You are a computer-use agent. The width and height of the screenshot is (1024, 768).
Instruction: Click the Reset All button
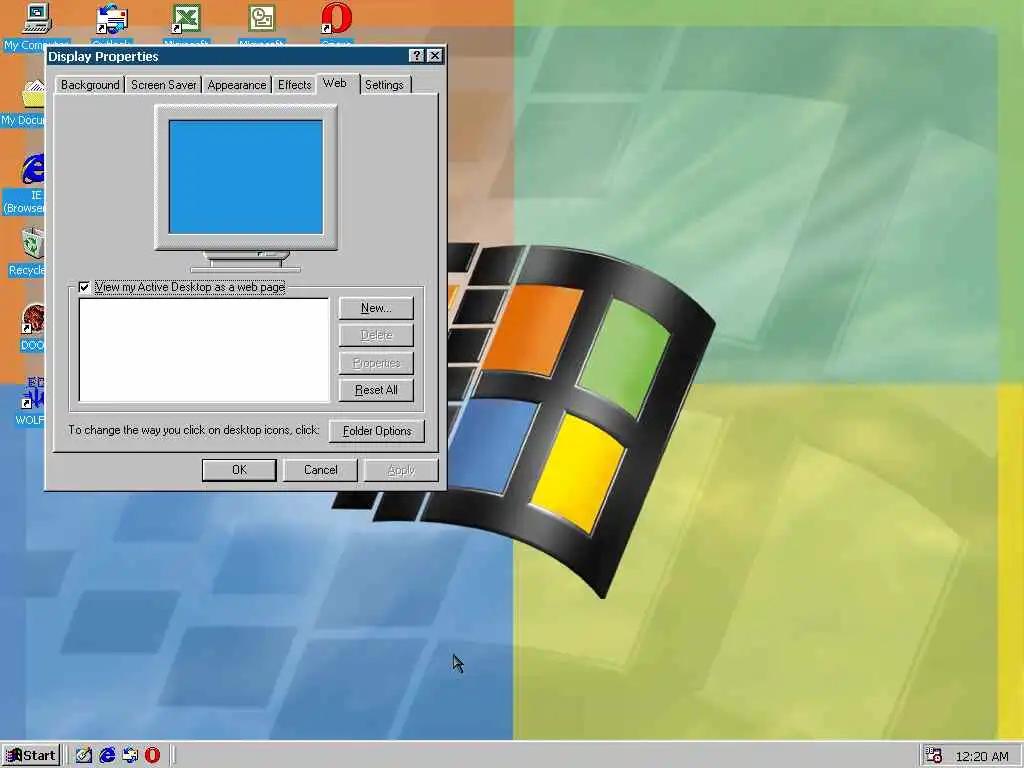[376, 390]
